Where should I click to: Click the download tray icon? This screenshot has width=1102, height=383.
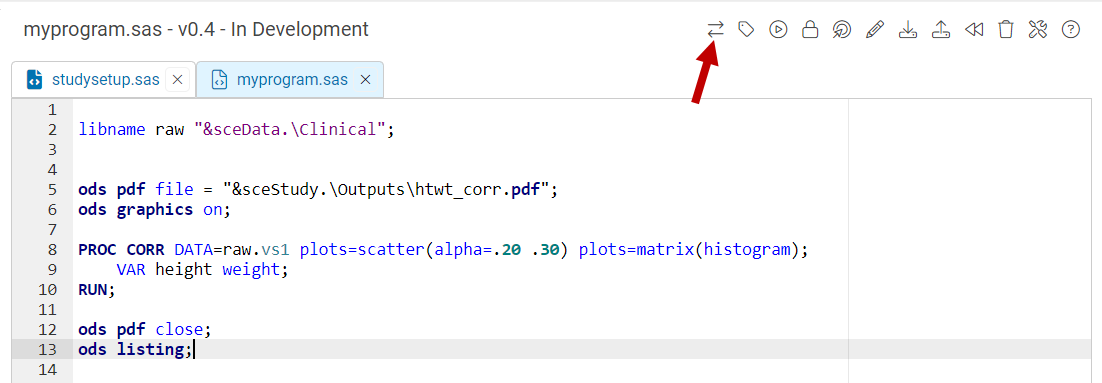[908, 30]
